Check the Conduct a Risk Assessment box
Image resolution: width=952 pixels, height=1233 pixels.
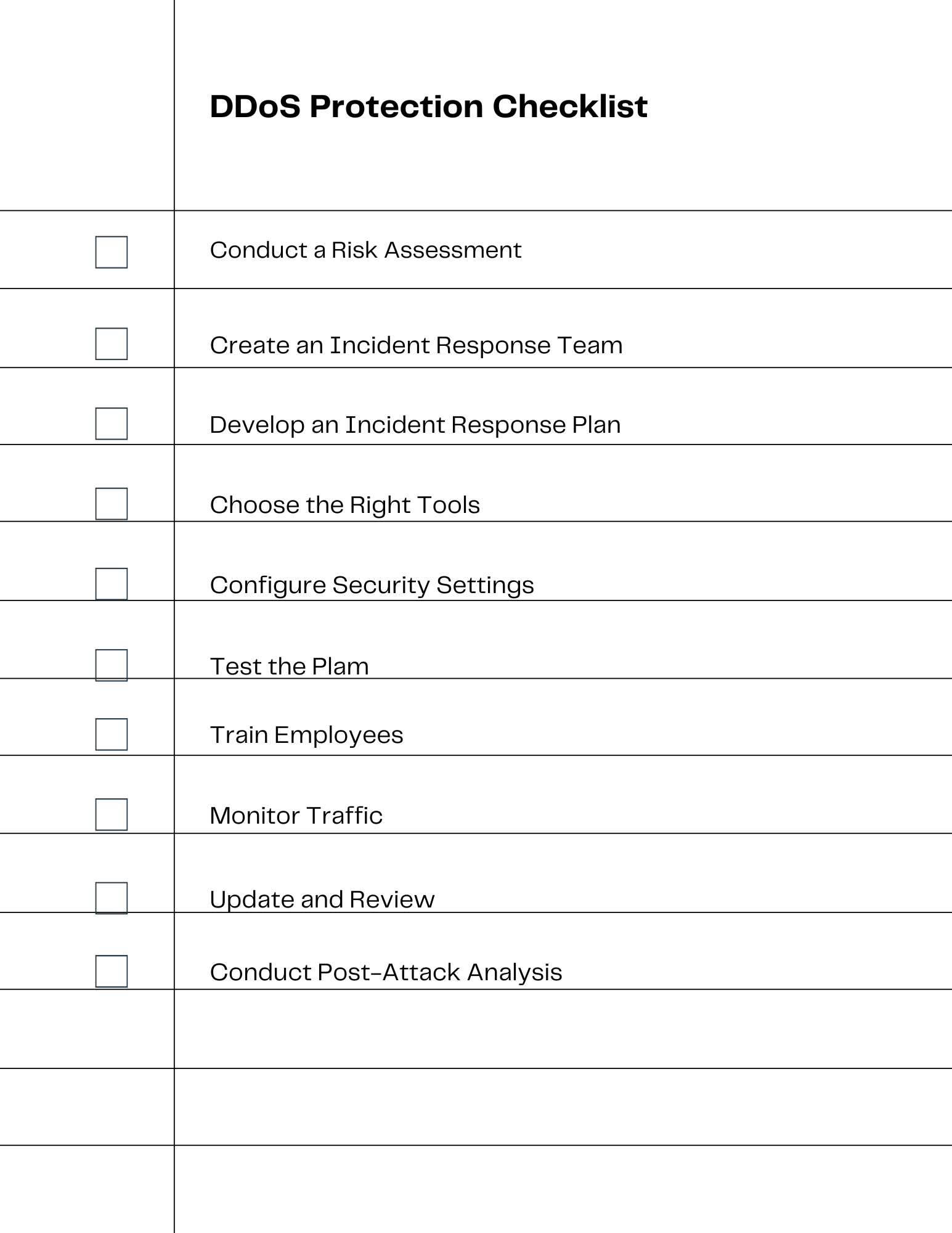pos(112,252)
